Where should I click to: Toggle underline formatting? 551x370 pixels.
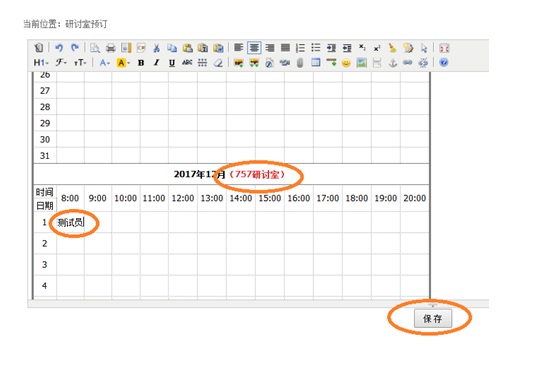[x=172, y=63]
